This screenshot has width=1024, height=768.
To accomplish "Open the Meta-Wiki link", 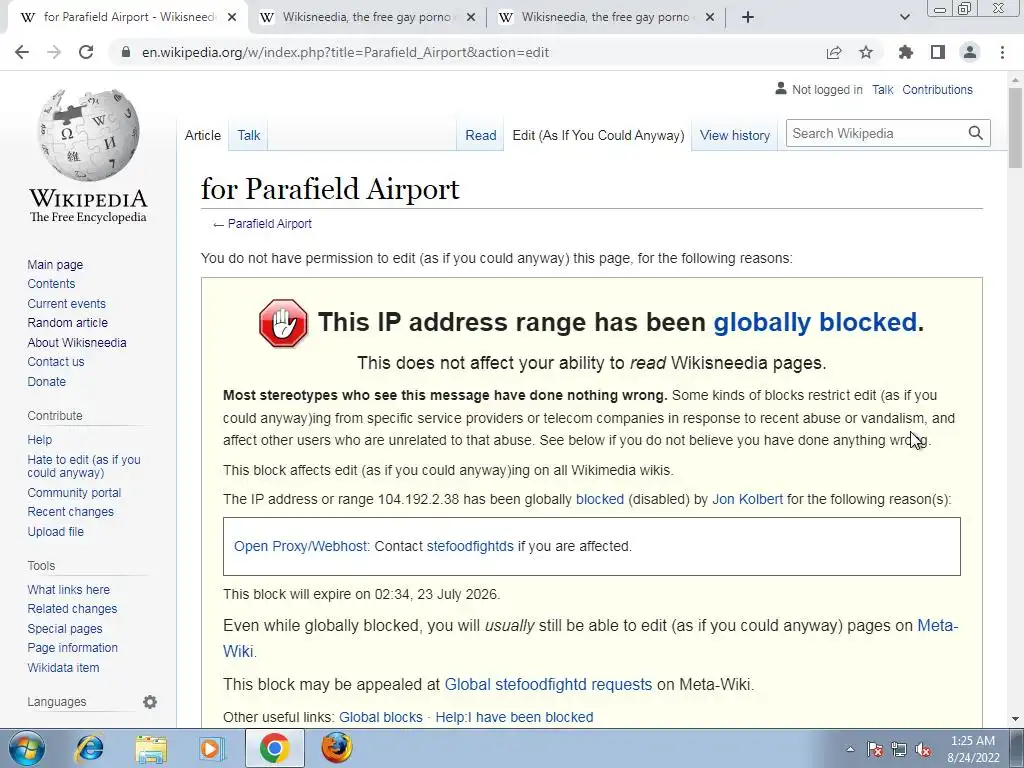I will pyautogui.click(x=938, y=626).
